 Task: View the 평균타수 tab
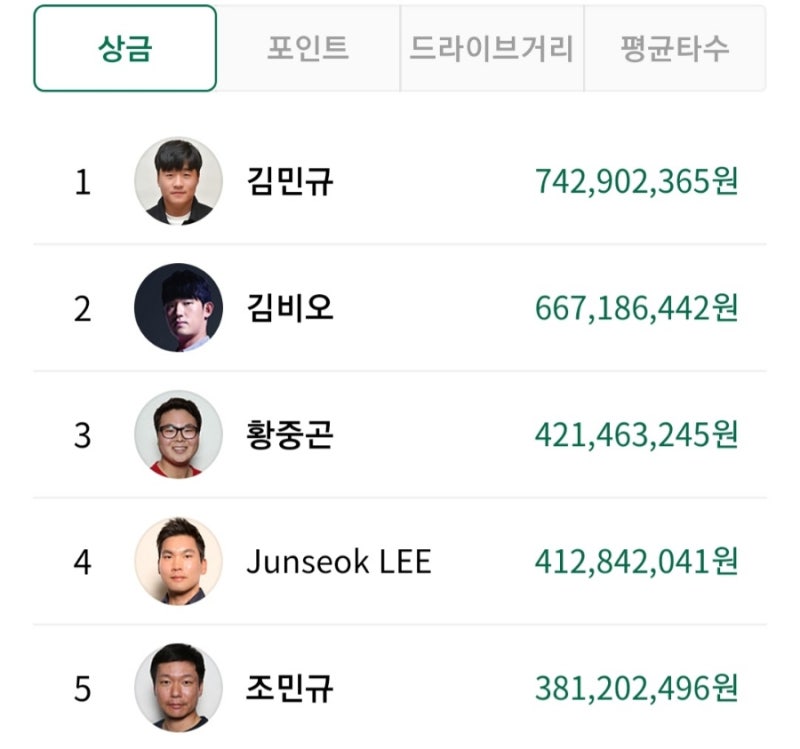(x=672, y=44)
